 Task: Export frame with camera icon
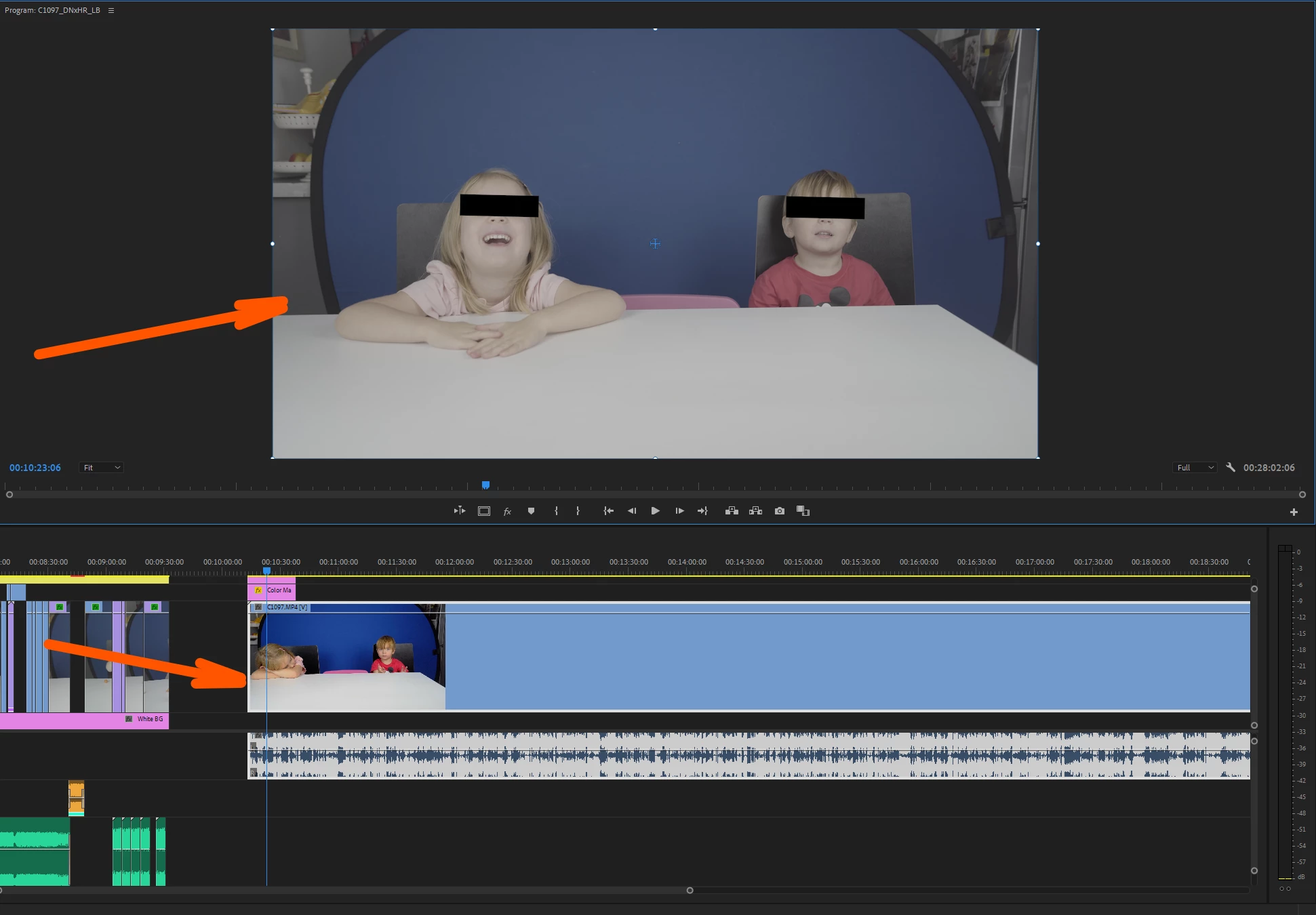pyautogui.click(x=780, y=511)
